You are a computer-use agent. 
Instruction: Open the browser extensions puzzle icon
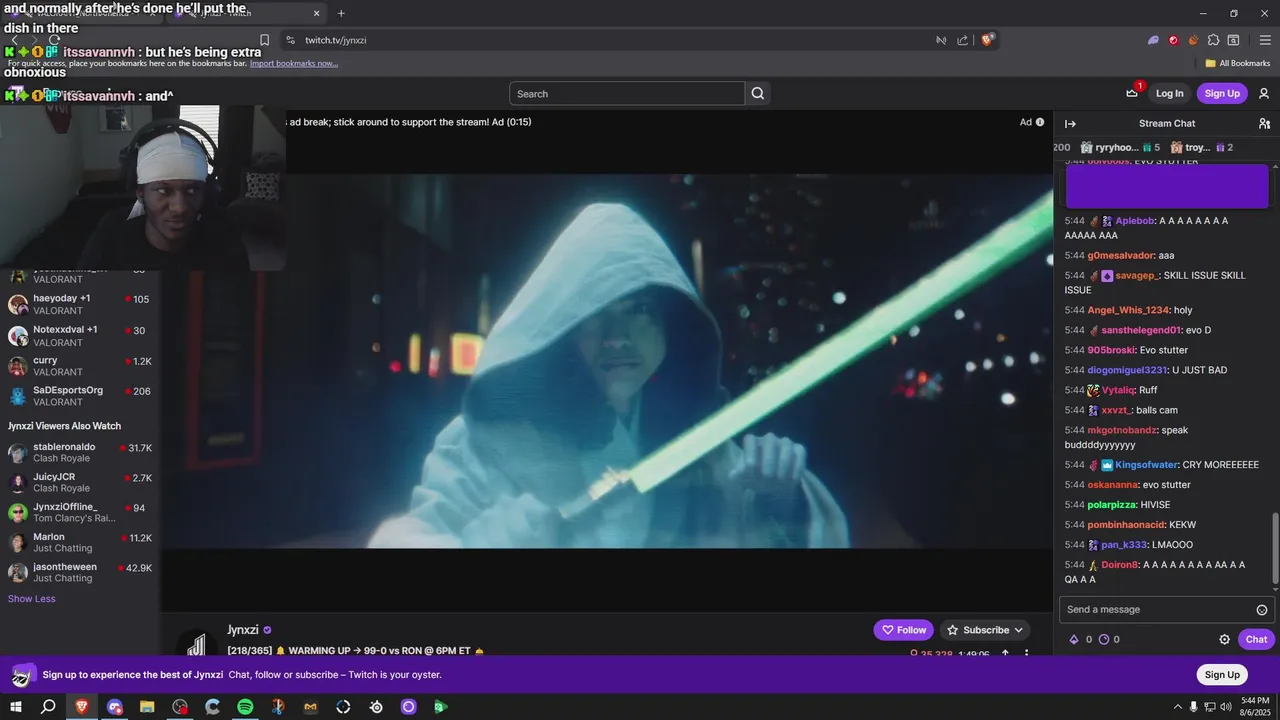[1213, 40]
